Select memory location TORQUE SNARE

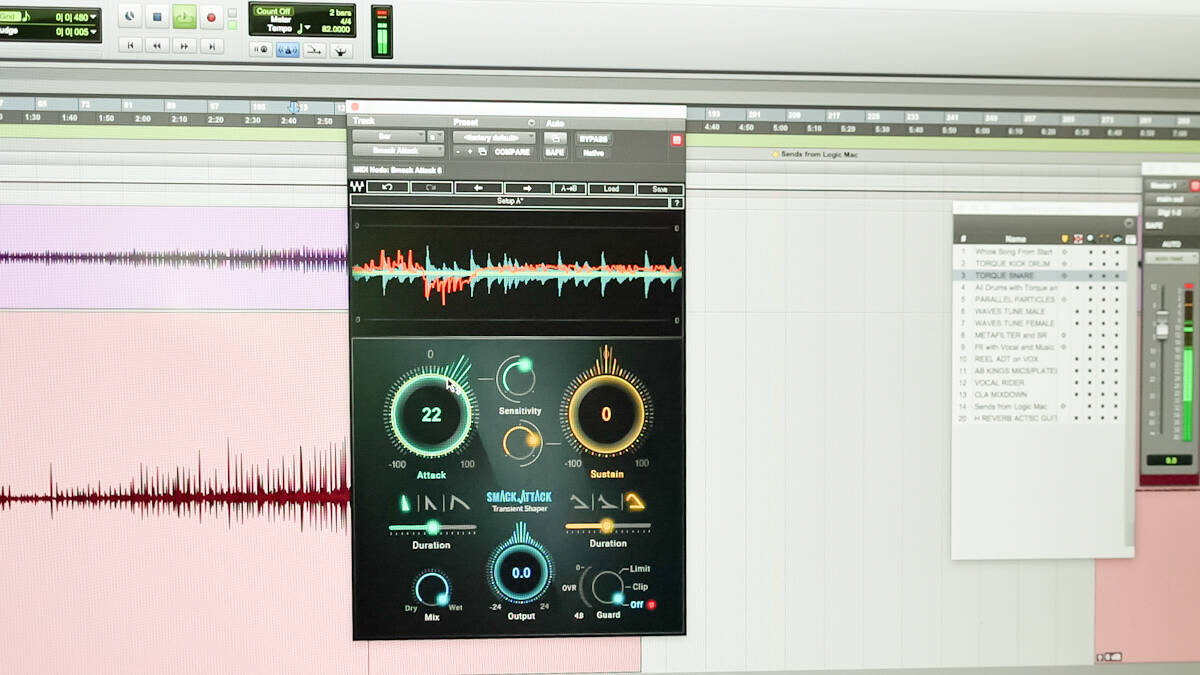[x=1004, y=275]
